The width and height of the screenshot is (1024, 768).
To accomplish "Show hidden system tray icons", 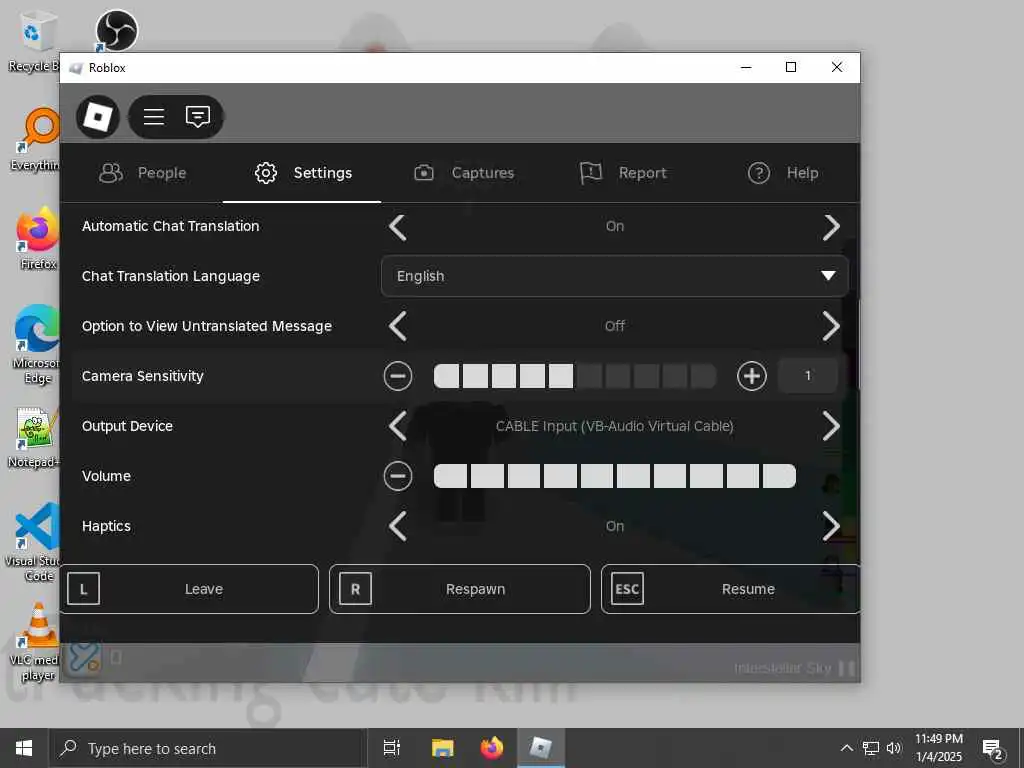I will 846,748.
